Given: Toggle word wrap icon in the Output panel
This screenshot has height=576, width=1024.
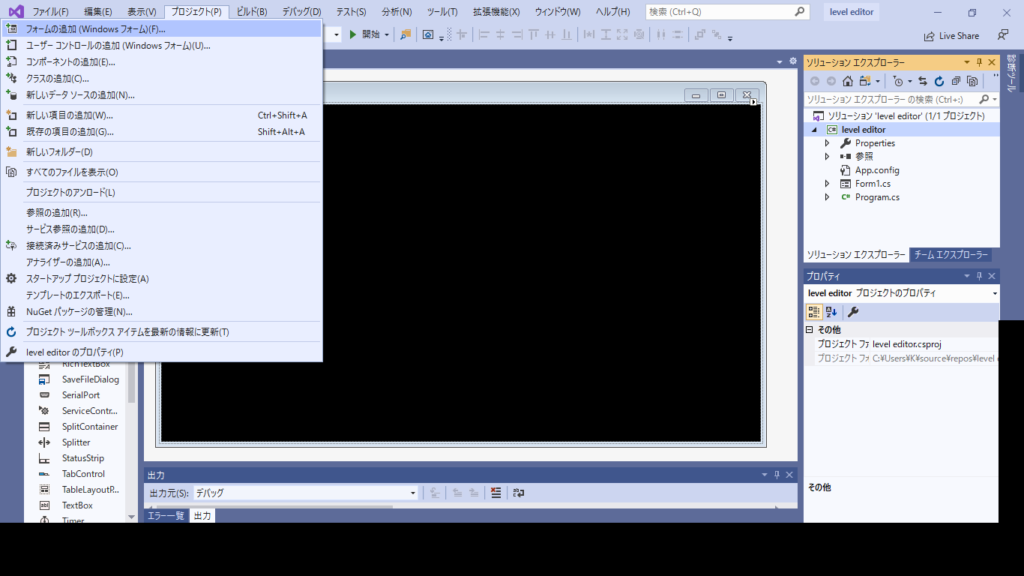Looking at the screenshot, I should (x=518, y=493).
